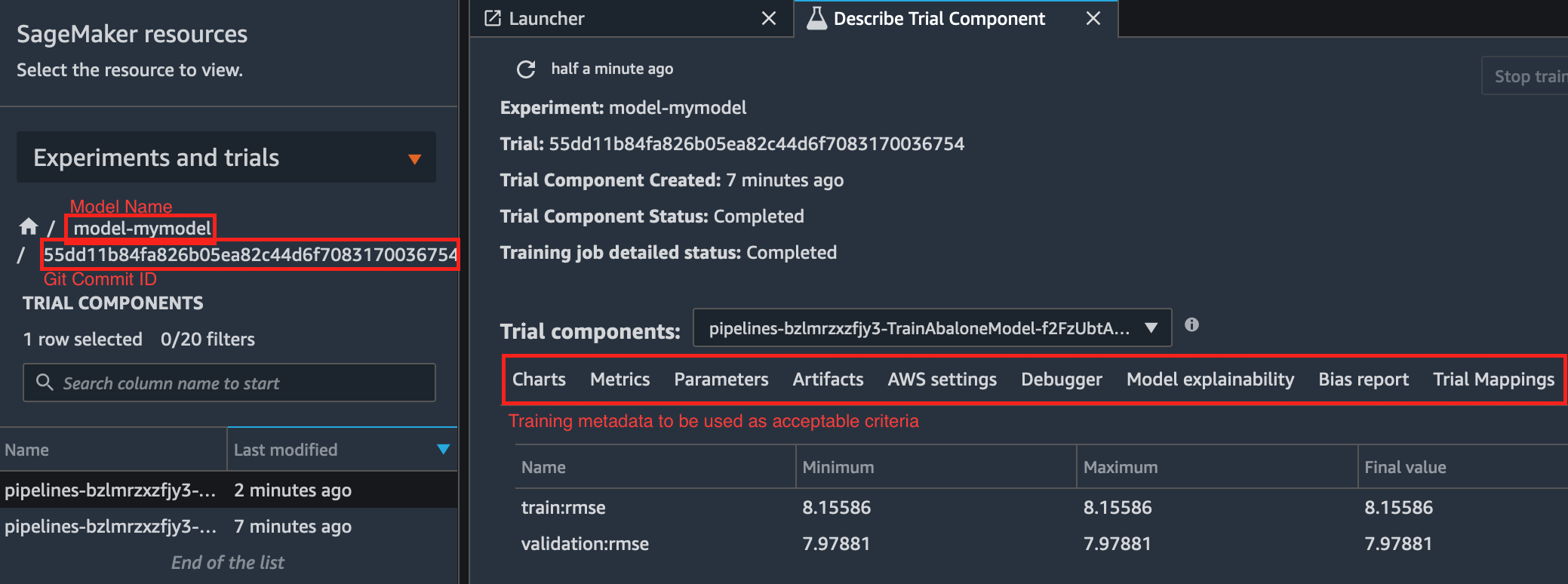Click the SageMaker resources heading
Viewport: 1568px width, 584px height.
tap(132, 34)
